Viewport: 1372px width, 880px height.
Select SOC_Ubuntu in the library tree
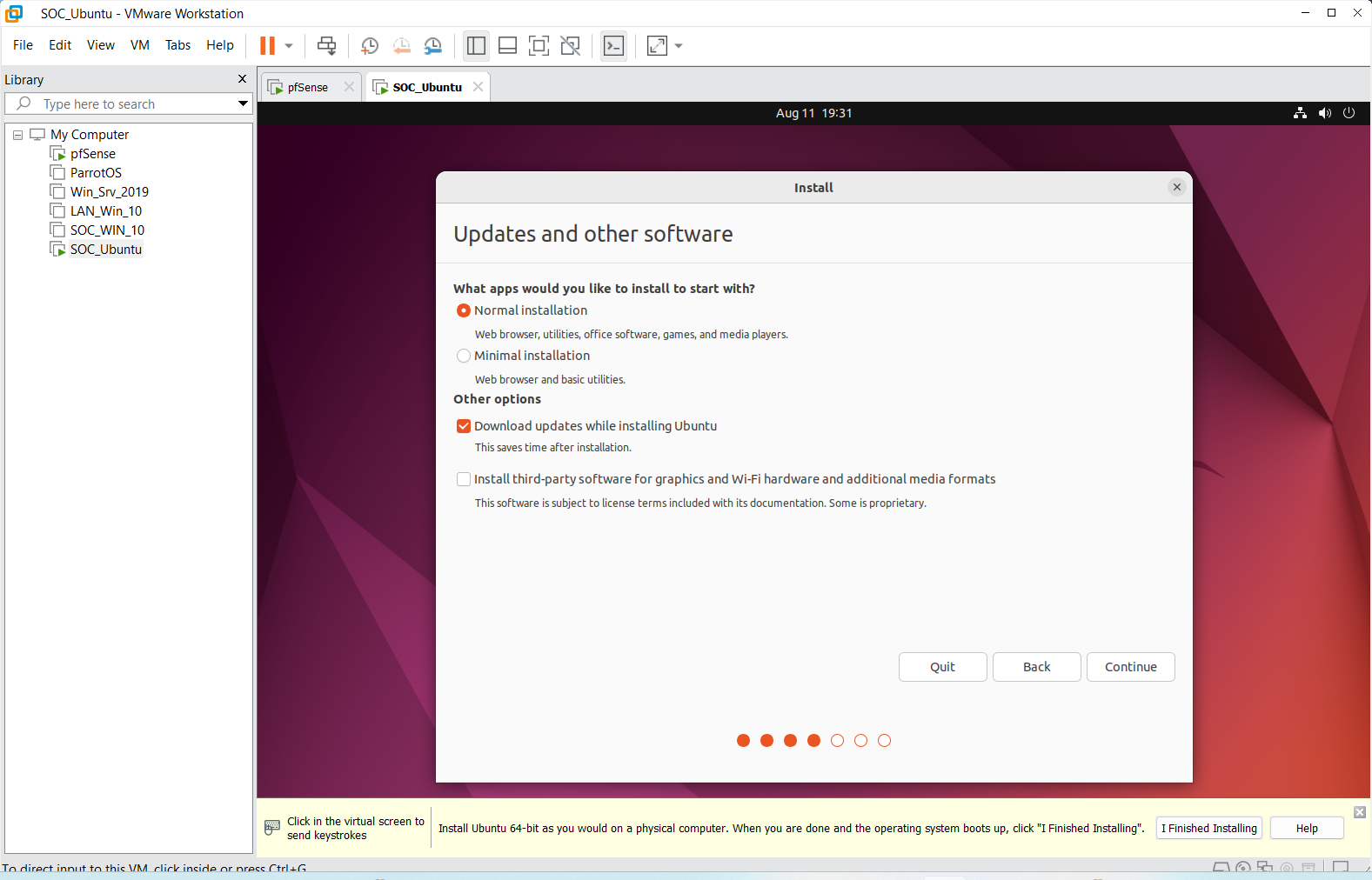pos(105,250)
